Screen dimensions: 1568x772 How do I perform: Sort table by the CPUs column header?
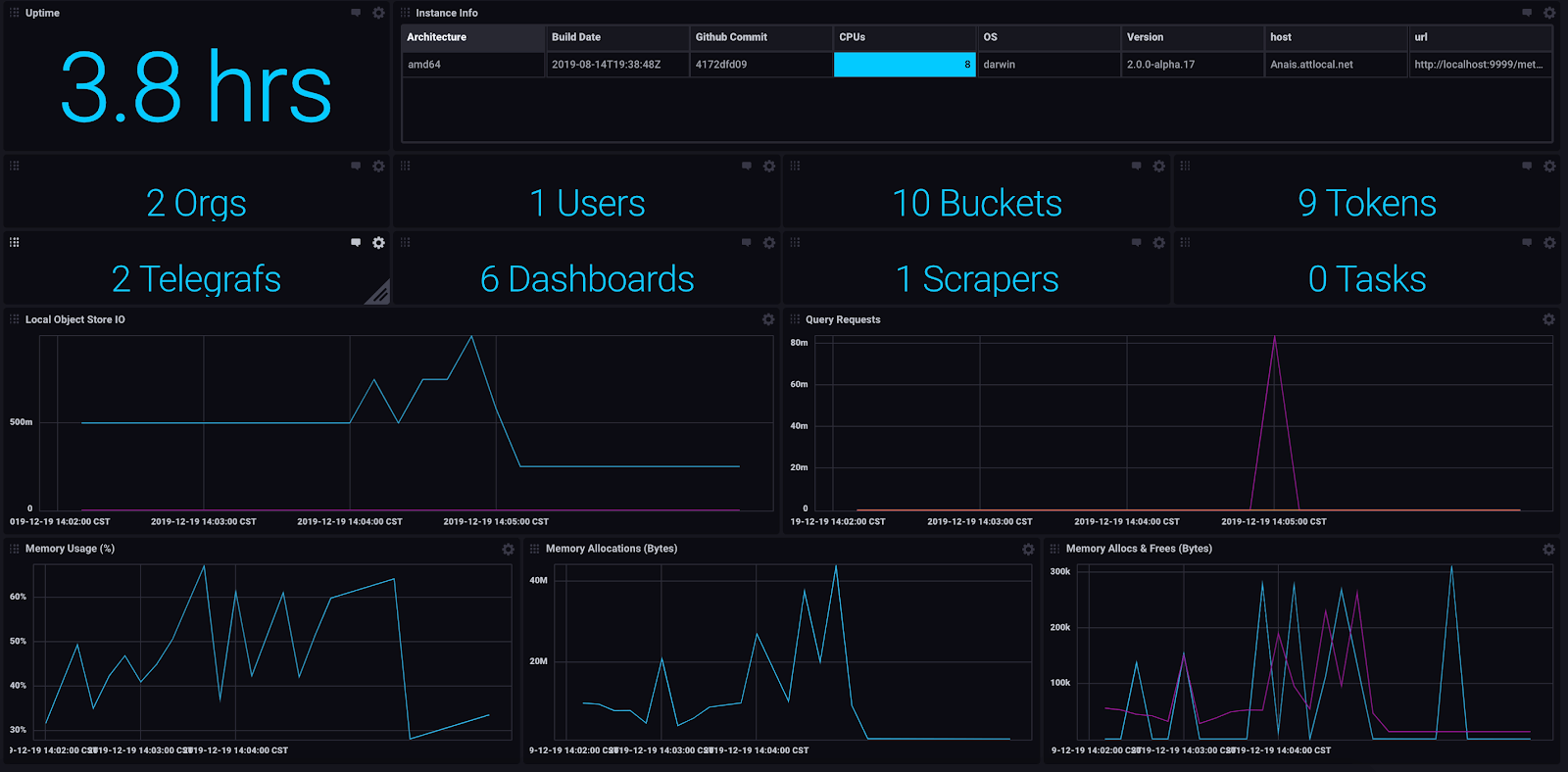(x=905, y=37)
